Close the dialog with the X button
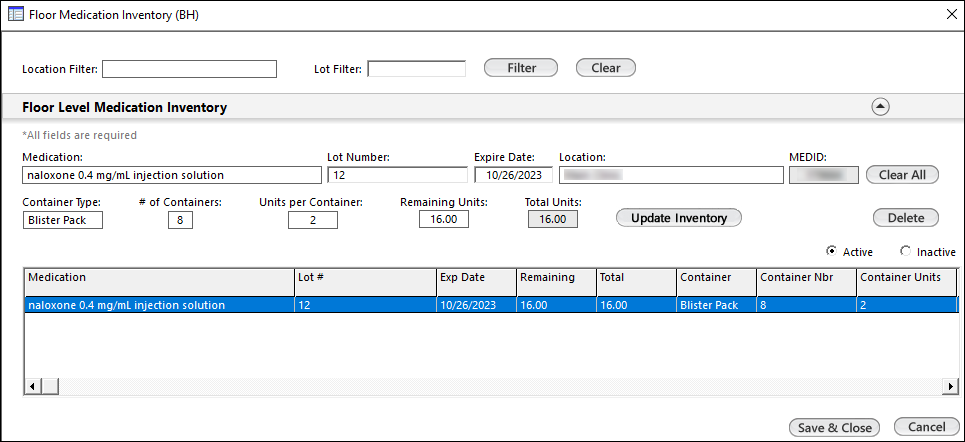This screenshot has height=442, width=965. 950,14
